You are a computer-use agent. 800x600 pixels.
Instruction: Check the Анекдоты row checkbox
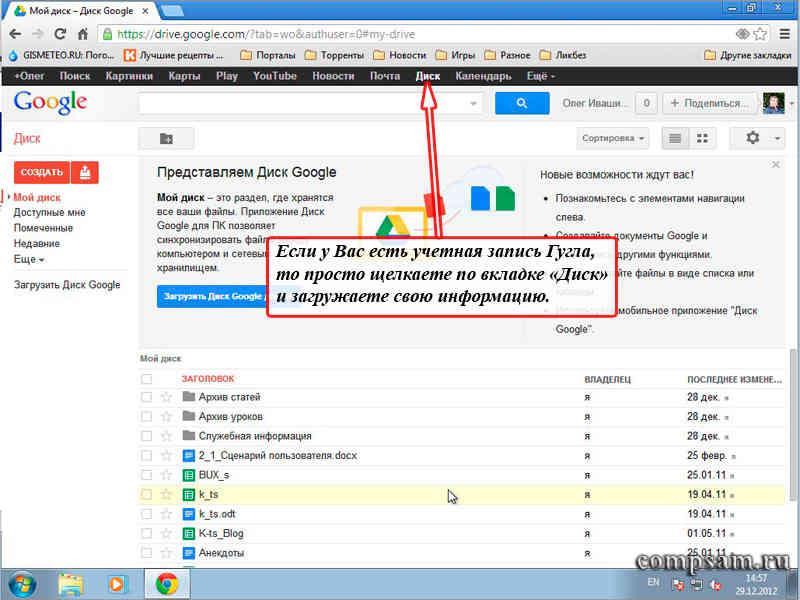tap(146, 553)
